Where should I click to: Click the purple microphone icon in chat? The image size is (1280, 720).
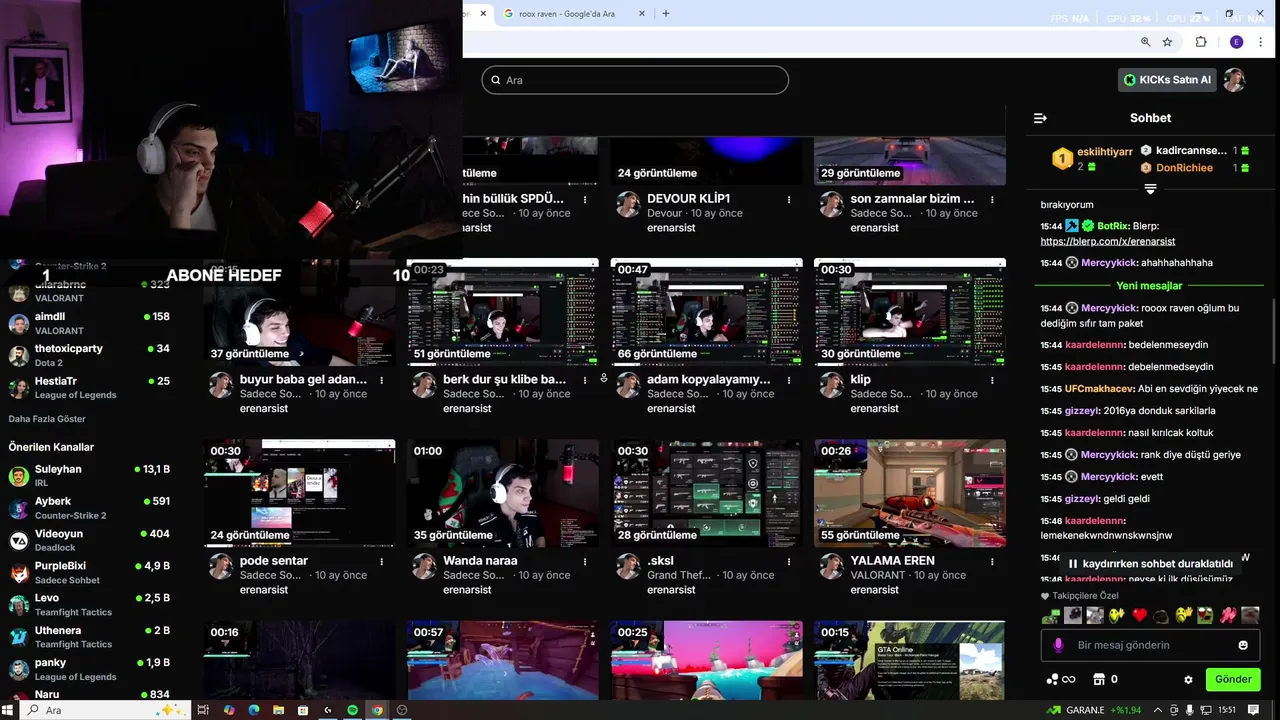[x=1058, y=645]
